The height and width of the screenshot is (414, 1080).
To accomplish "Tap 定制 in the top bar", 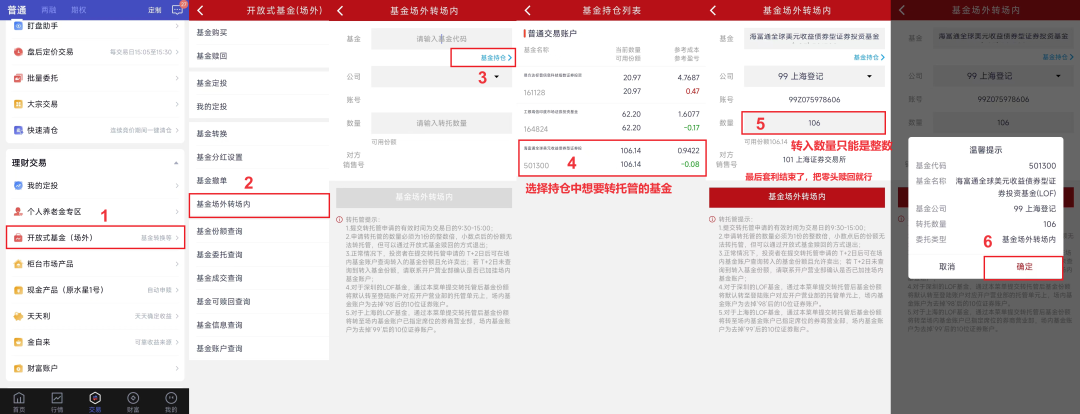I will coord(155,10).
